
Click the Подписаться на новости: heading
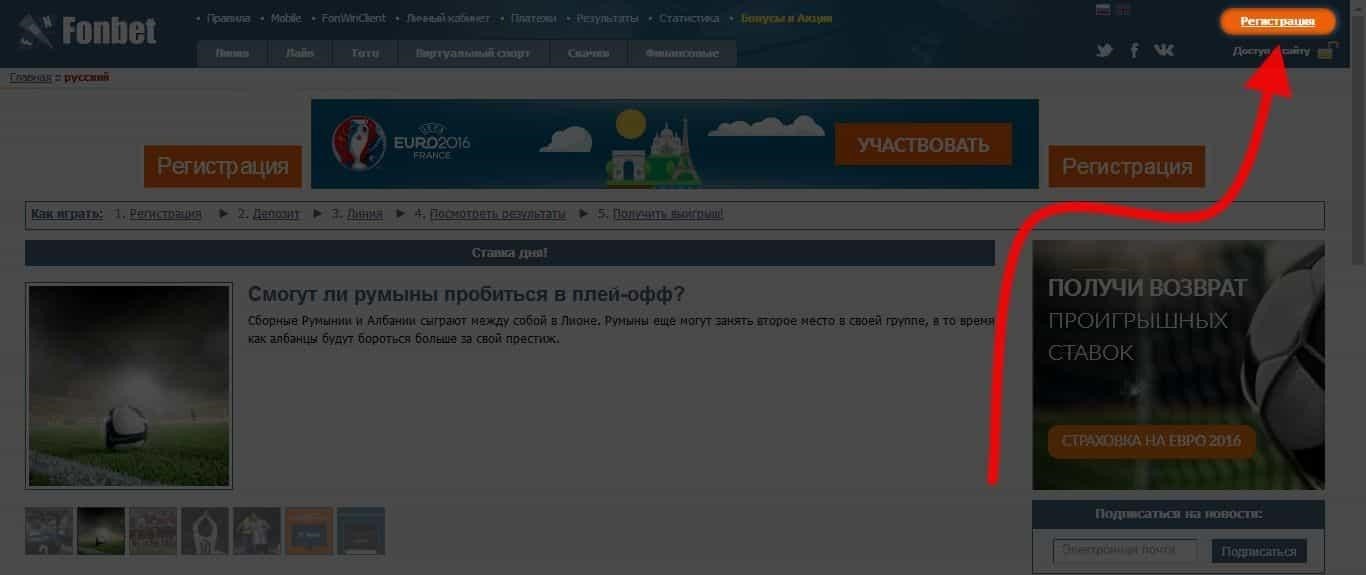tap(1178, 514)
